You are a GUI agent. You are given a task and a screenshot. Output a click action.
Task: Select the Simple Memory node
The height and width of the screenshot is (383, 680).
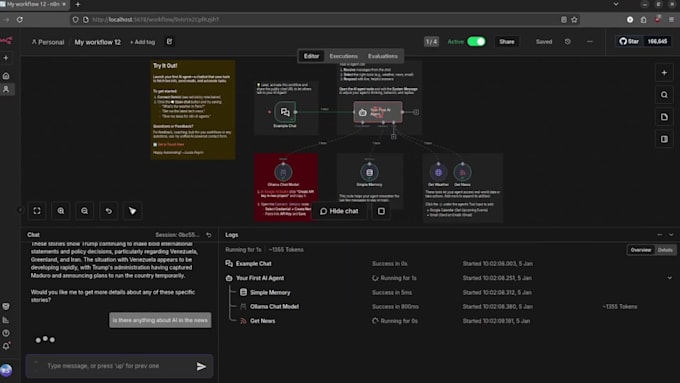[369, 172]
